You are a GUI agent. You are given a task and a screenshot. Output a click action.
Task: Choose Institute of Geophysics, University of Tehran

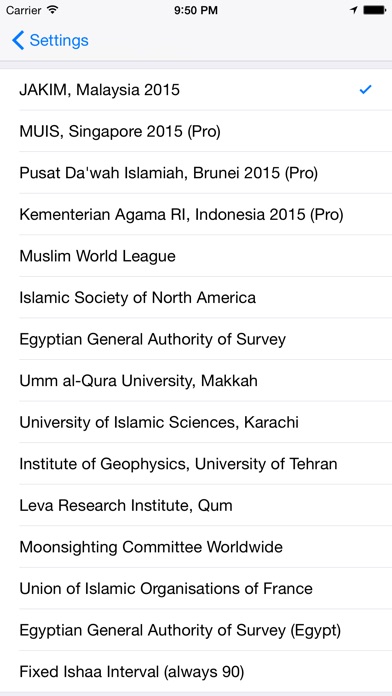coord(196,464)
